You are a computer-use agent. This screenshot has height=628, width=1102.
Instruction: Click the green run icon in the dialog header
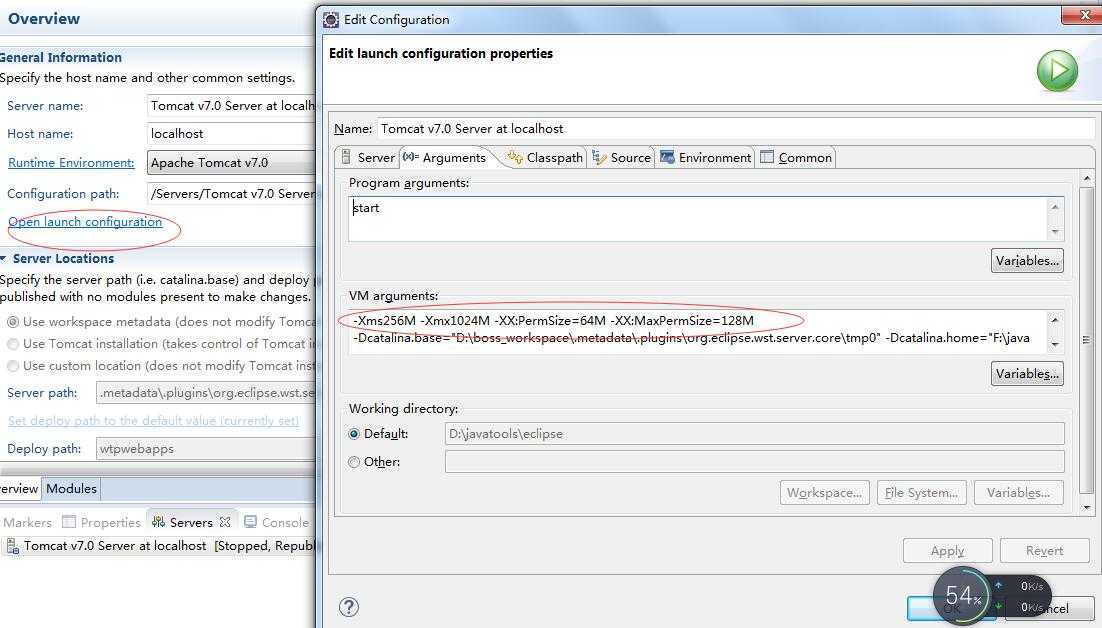click(1057, 70)
